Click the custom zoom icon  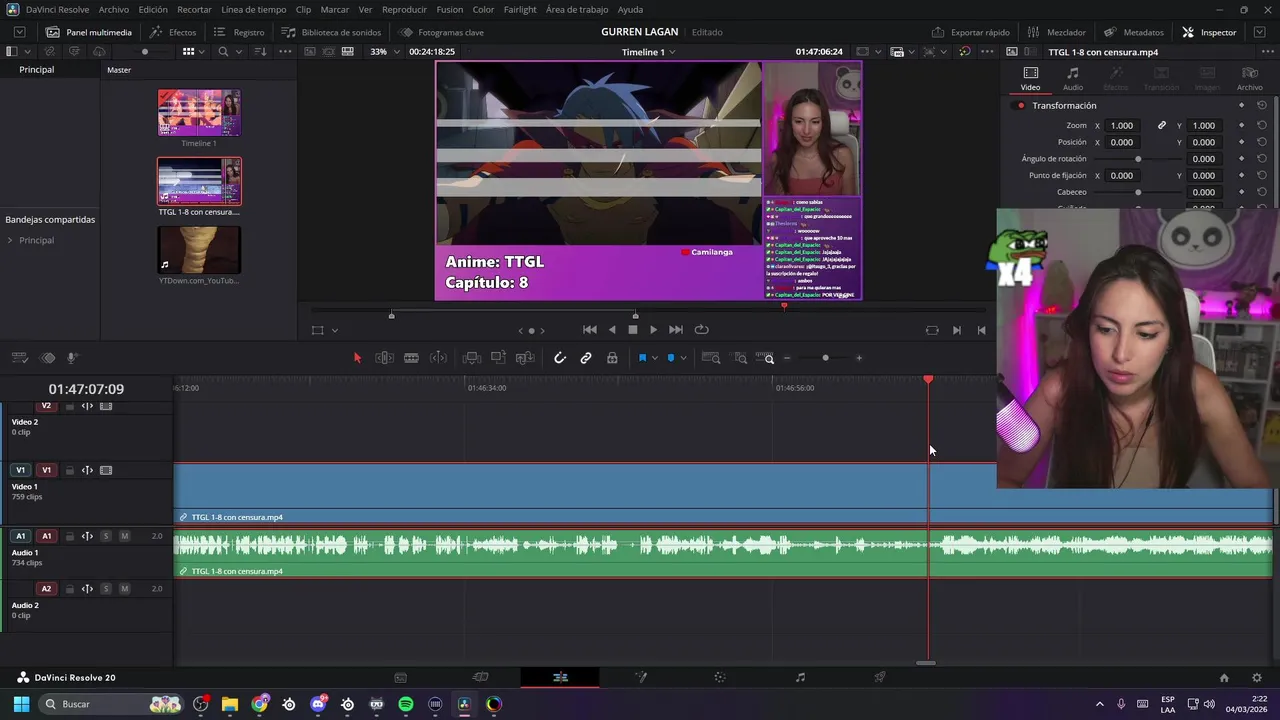coord(765,358)
